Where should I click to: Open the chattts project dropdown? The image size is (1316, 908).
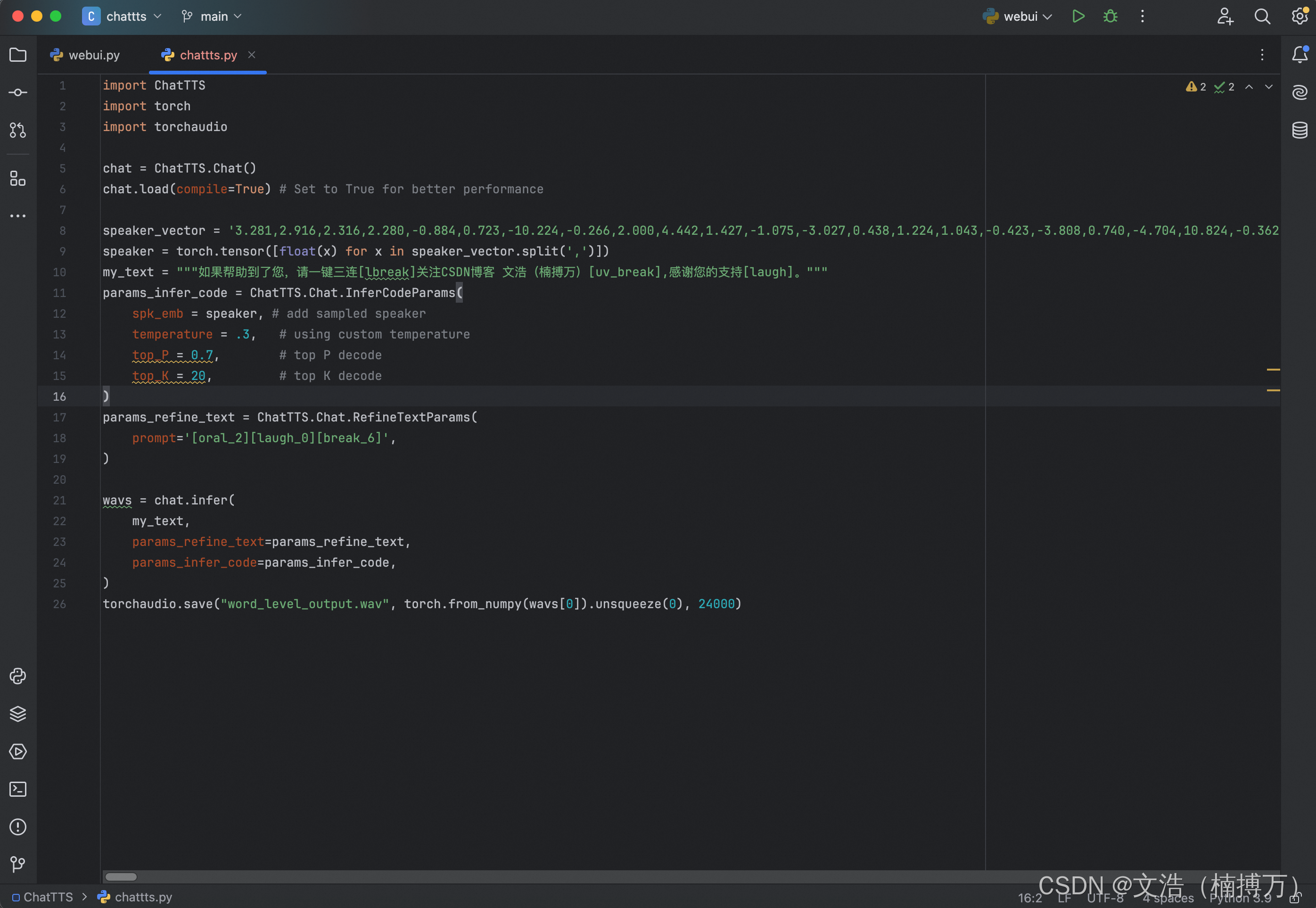click(122, 16)
